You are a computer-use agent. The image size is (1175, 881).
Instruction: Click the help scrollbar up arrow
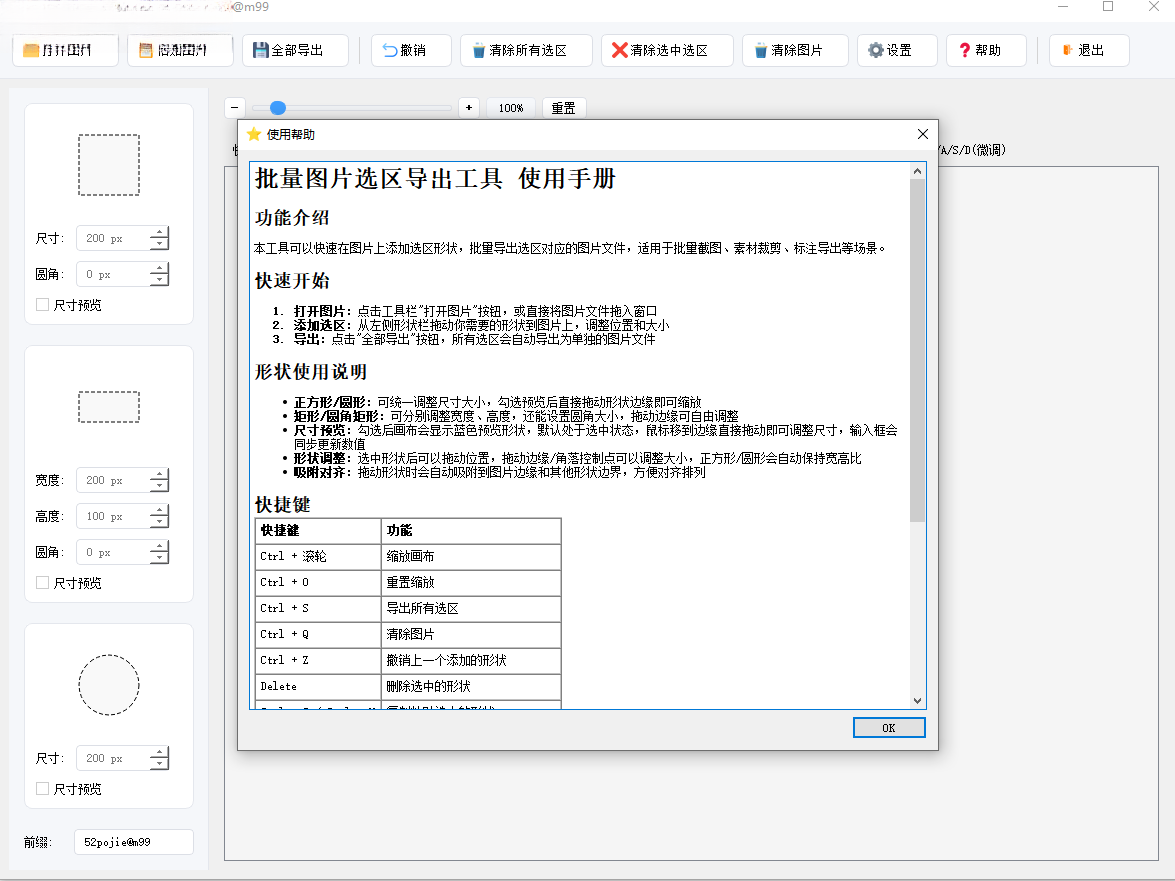tap(917, 172)
